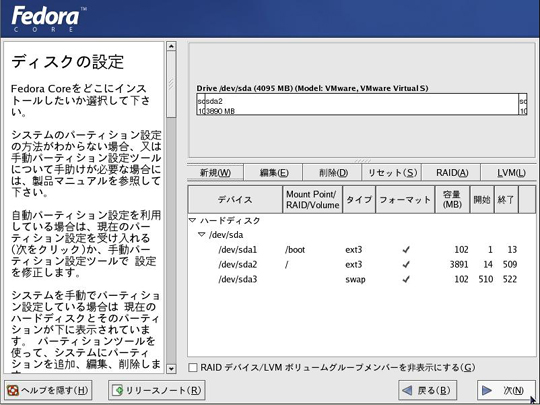
Task: Click the Drive /dev/sda (4095 MB) label
Action: (x=312, y=88)
